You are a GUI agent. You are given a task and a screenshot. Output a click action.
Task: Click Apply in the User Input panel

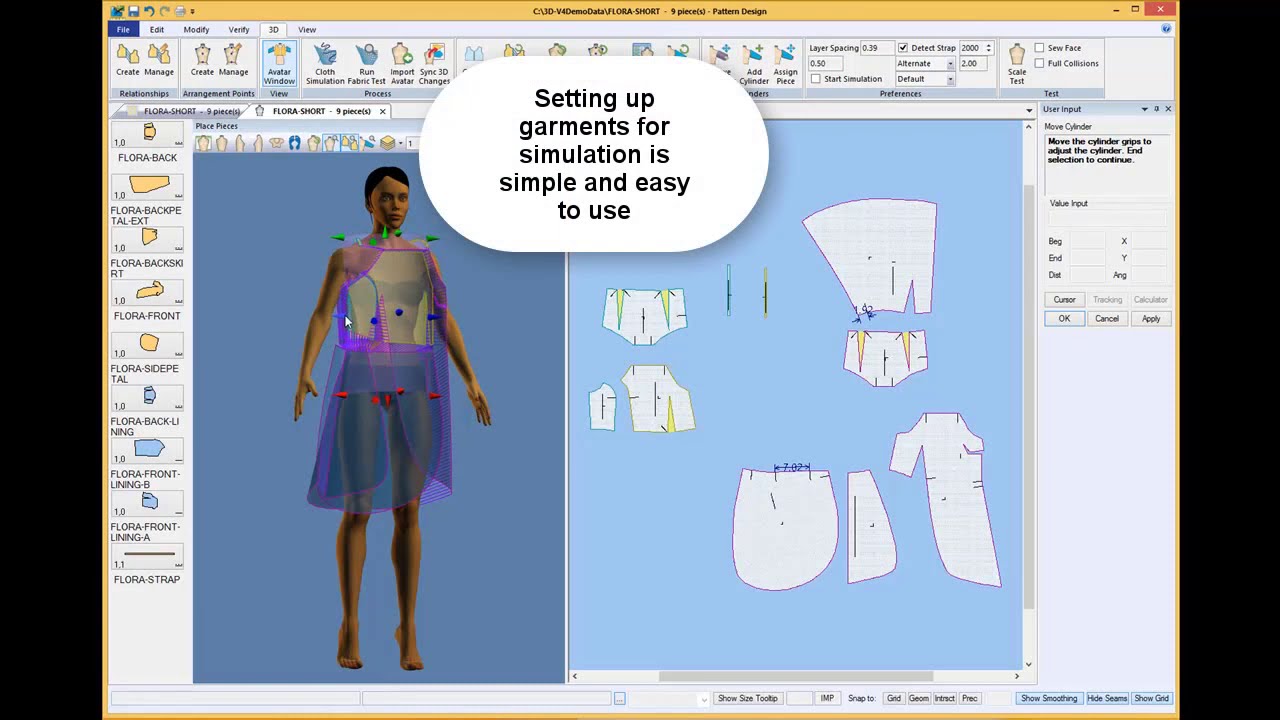tap(1151, 319)
